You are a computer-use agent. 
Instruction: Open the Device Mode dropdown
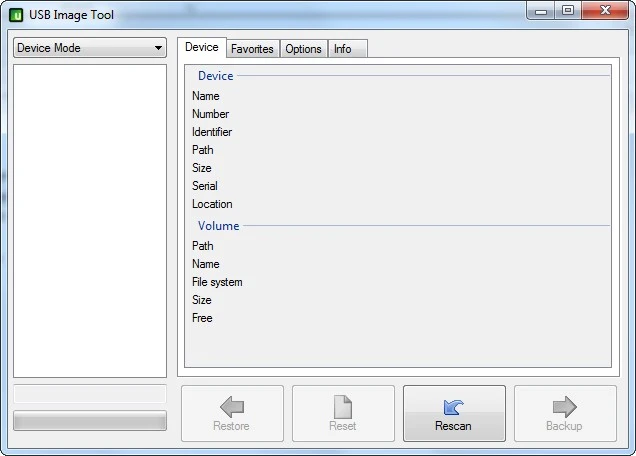(x=90, y=48)
